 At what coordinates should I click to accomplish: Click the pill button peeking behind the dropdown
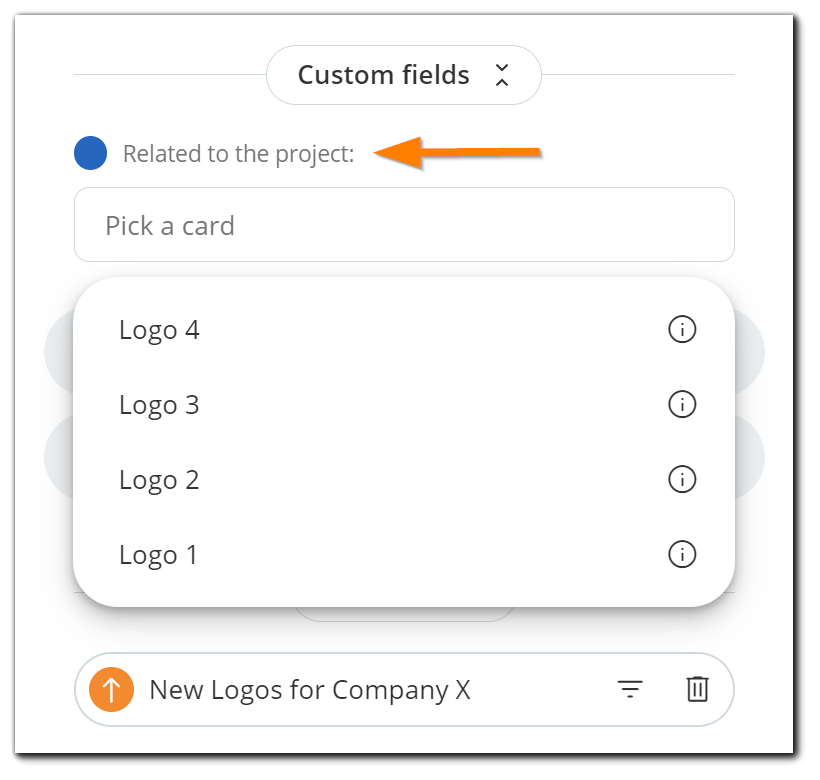click(x=404, y=614)
